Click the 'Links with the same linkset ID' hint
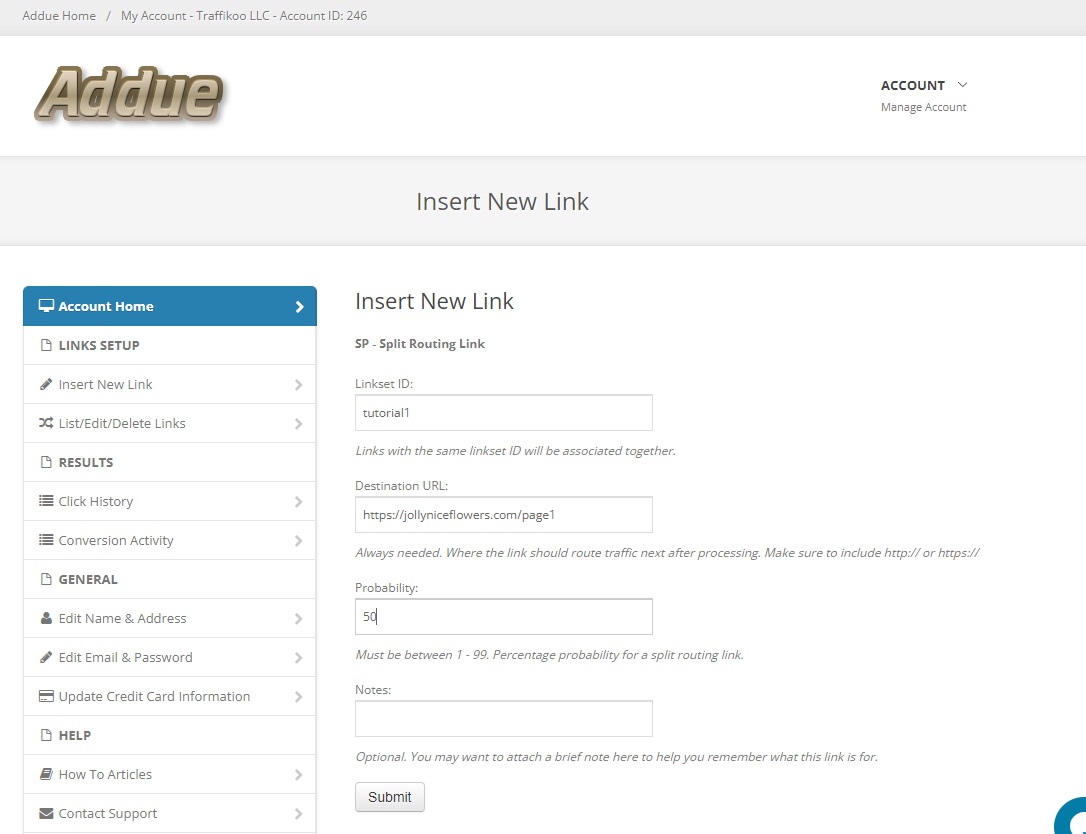 tap(515, 451)
